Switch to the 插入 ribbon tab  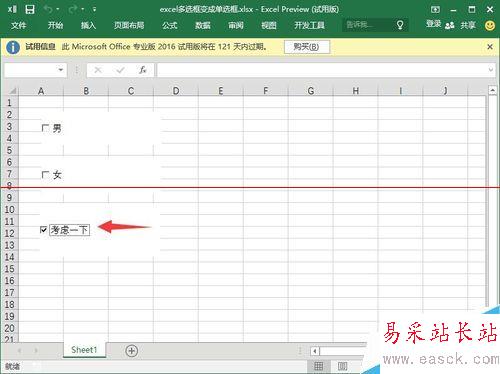(x=88, y=25)
